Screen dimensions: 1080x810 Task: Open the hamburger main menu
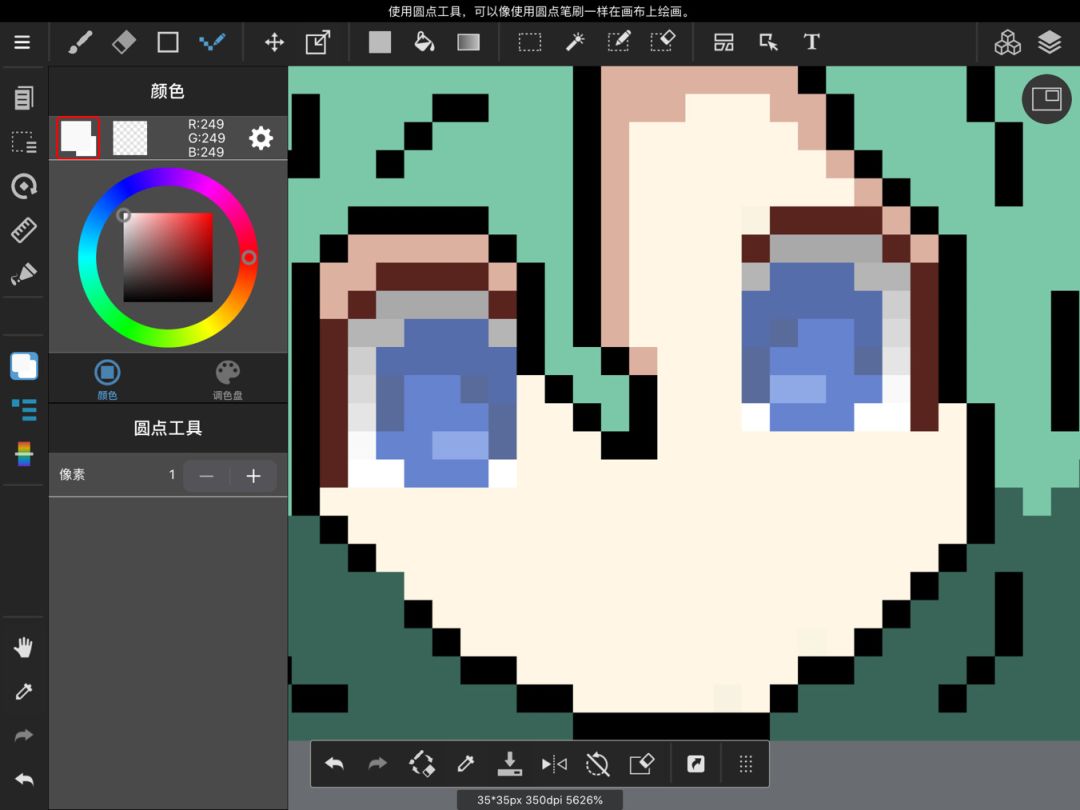[22, 43]
